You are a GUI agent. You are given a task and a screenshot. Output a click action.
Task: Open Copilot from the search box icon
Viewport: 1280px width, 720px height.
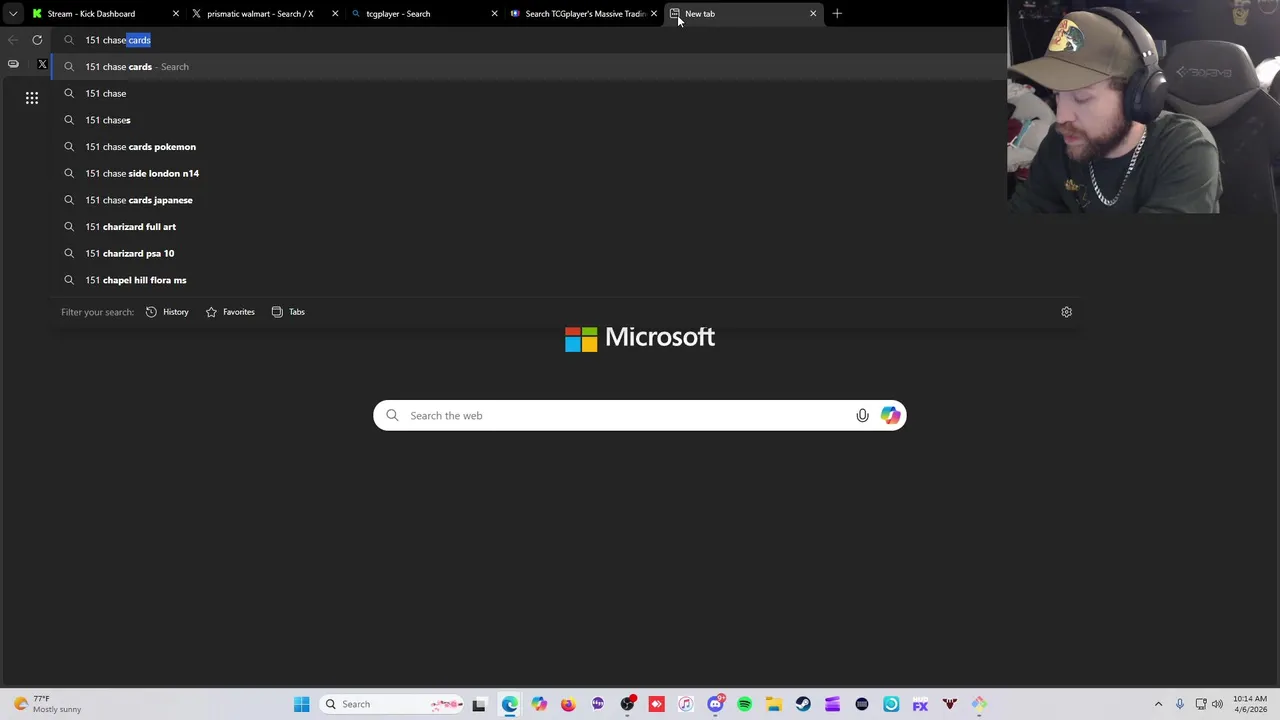click(890, 416)
